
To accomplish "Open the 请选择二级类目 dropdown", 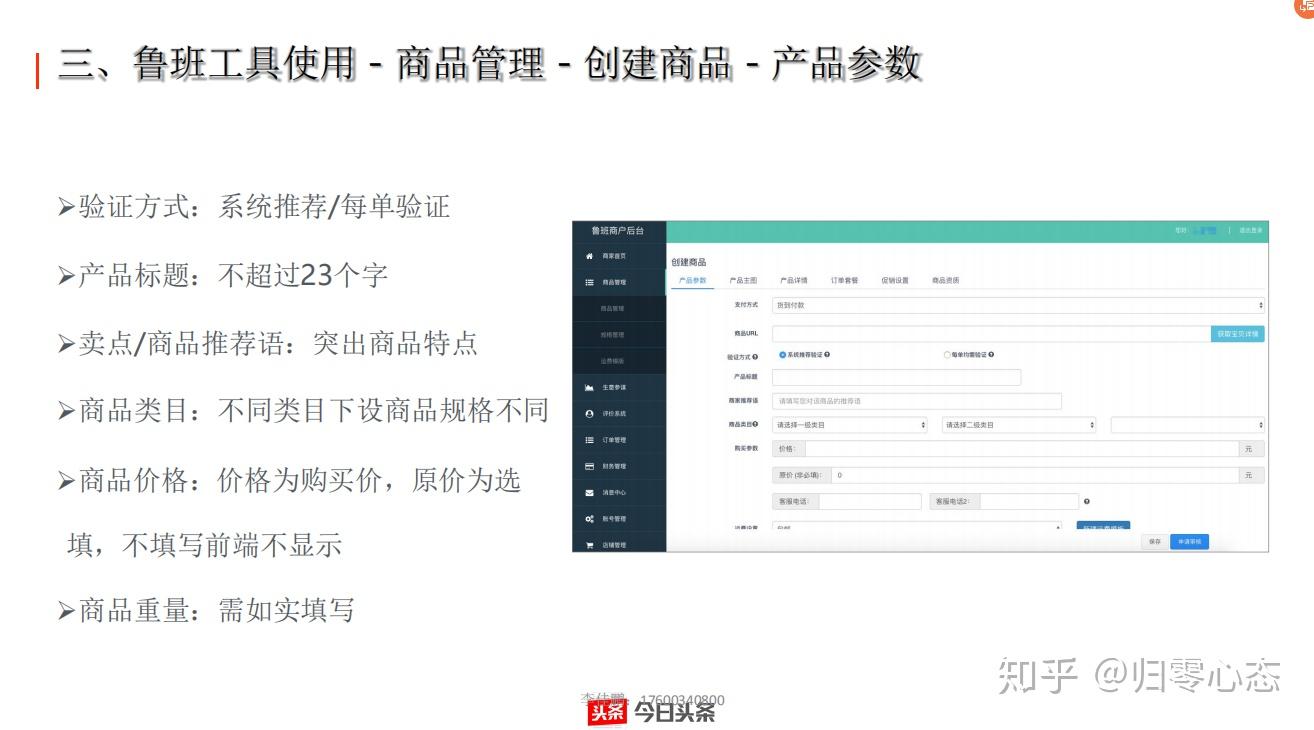I will point(1019,425).
